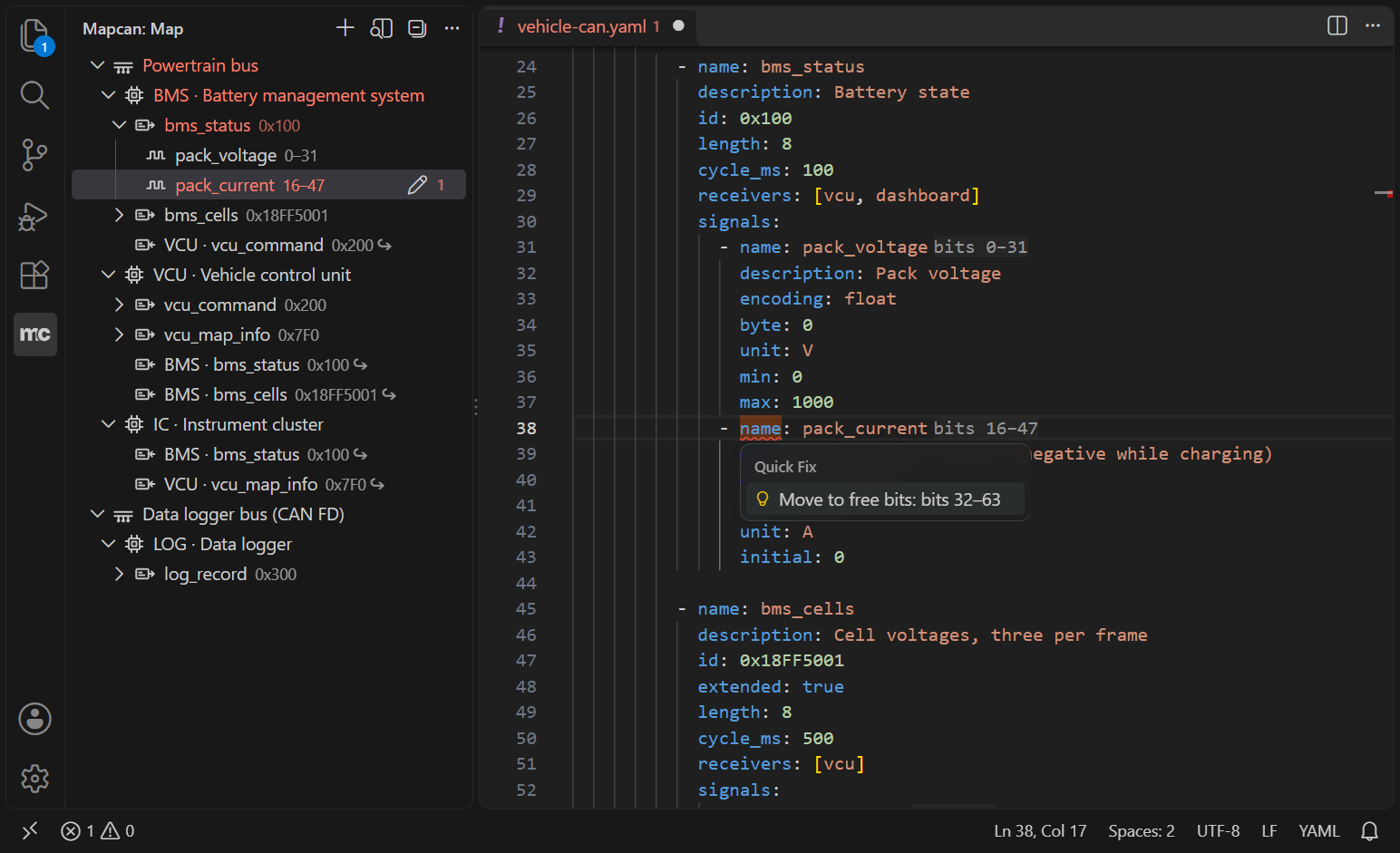Viewport: 1400px width, 853px height.
Task: Collapse the Powertrain bus node
Action: (x=98, y=65)
